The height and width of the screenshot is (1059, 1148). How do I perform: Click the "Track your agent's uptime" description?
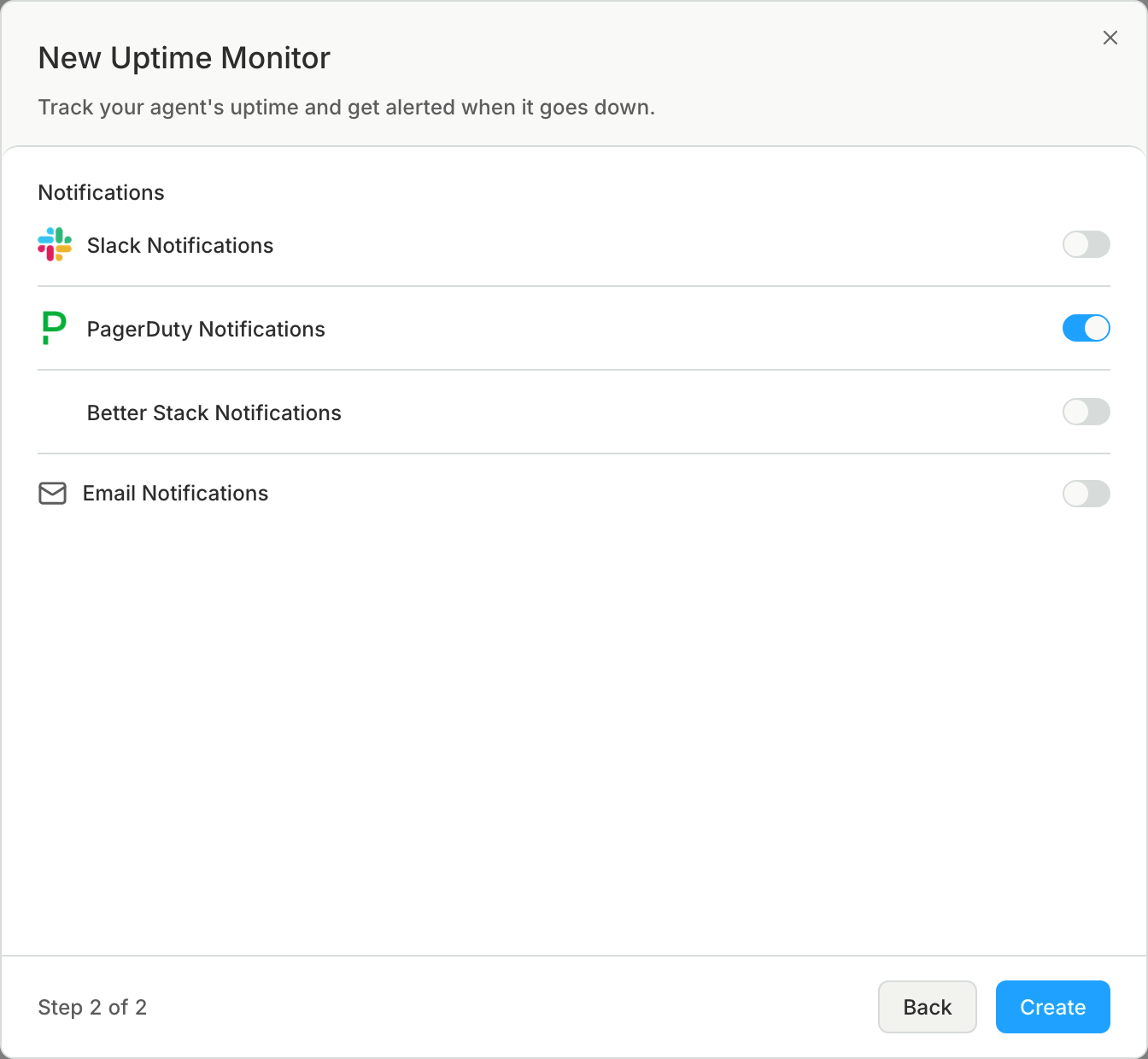pyautogui.click(x=347, y=108)
